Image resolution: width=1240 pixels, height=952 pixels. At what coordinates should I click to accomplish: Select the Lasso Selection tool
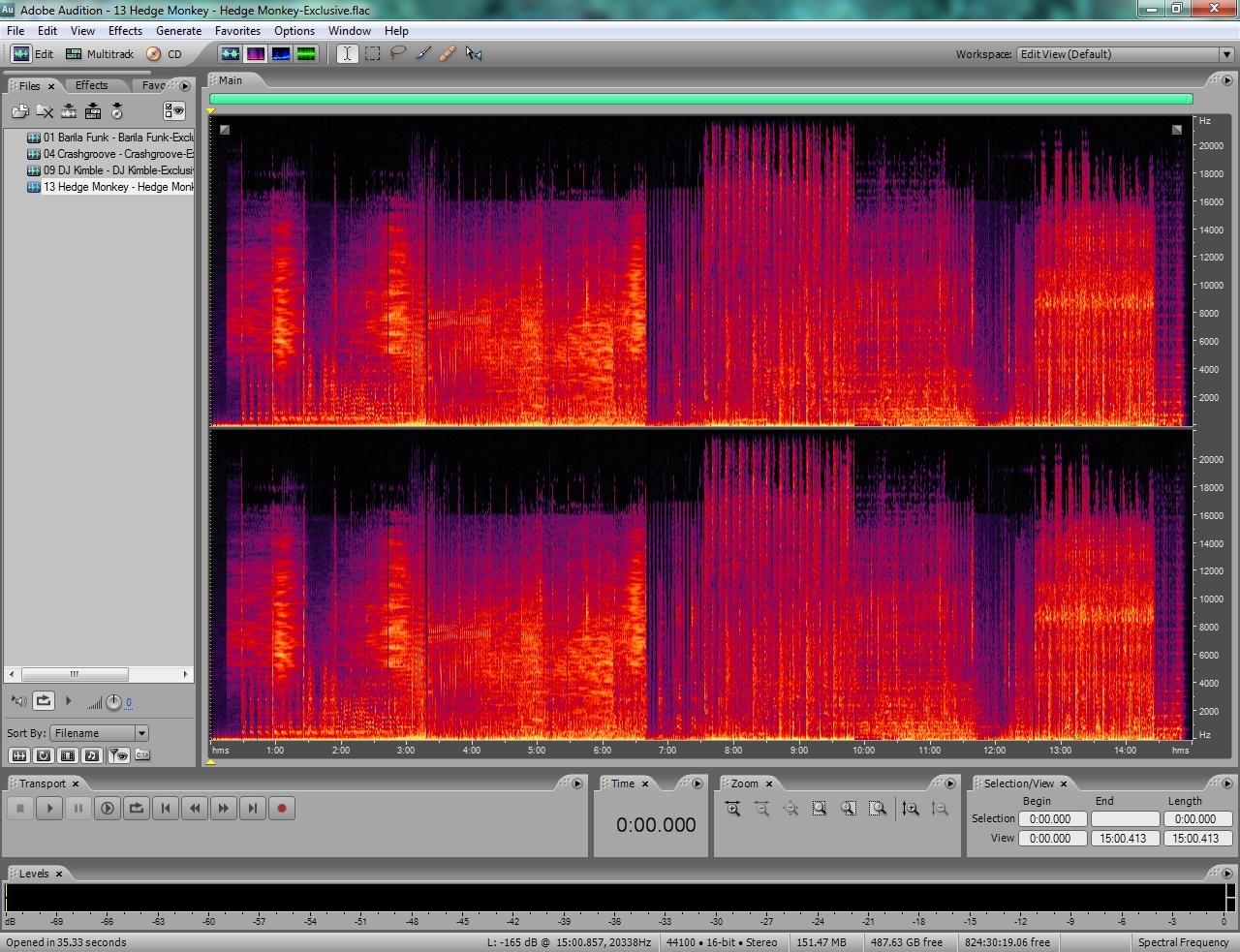click(x=397, y=54)
